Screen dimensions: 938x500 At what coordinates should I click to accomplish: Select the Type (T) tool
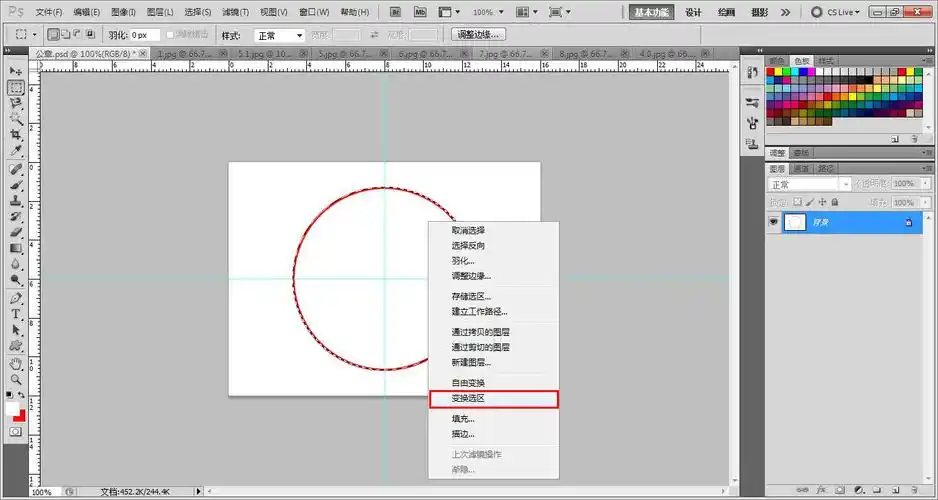[16, 314]
